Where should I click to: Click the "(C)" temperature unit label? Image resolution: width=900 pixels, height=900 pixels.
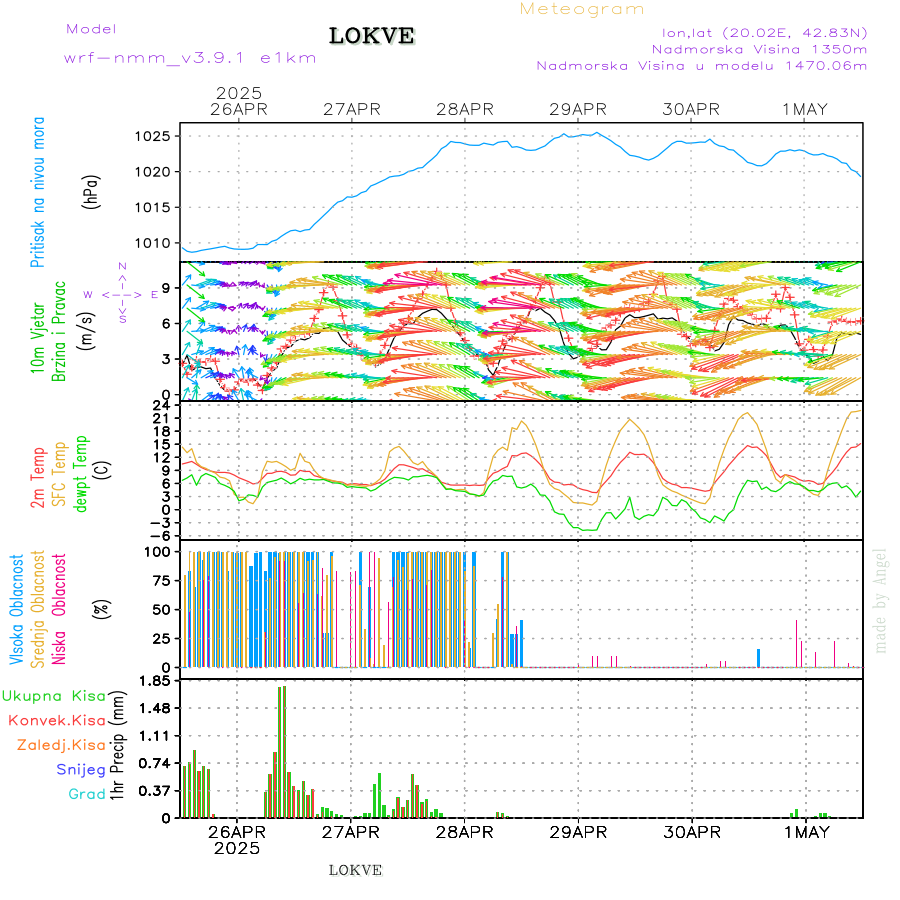tap(103, 470)
